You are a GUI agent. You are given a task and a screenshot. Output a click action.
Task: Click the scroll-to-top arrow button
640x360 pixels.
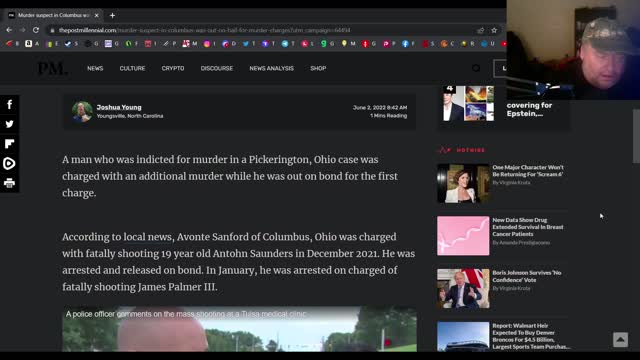(x=620, y=340)
